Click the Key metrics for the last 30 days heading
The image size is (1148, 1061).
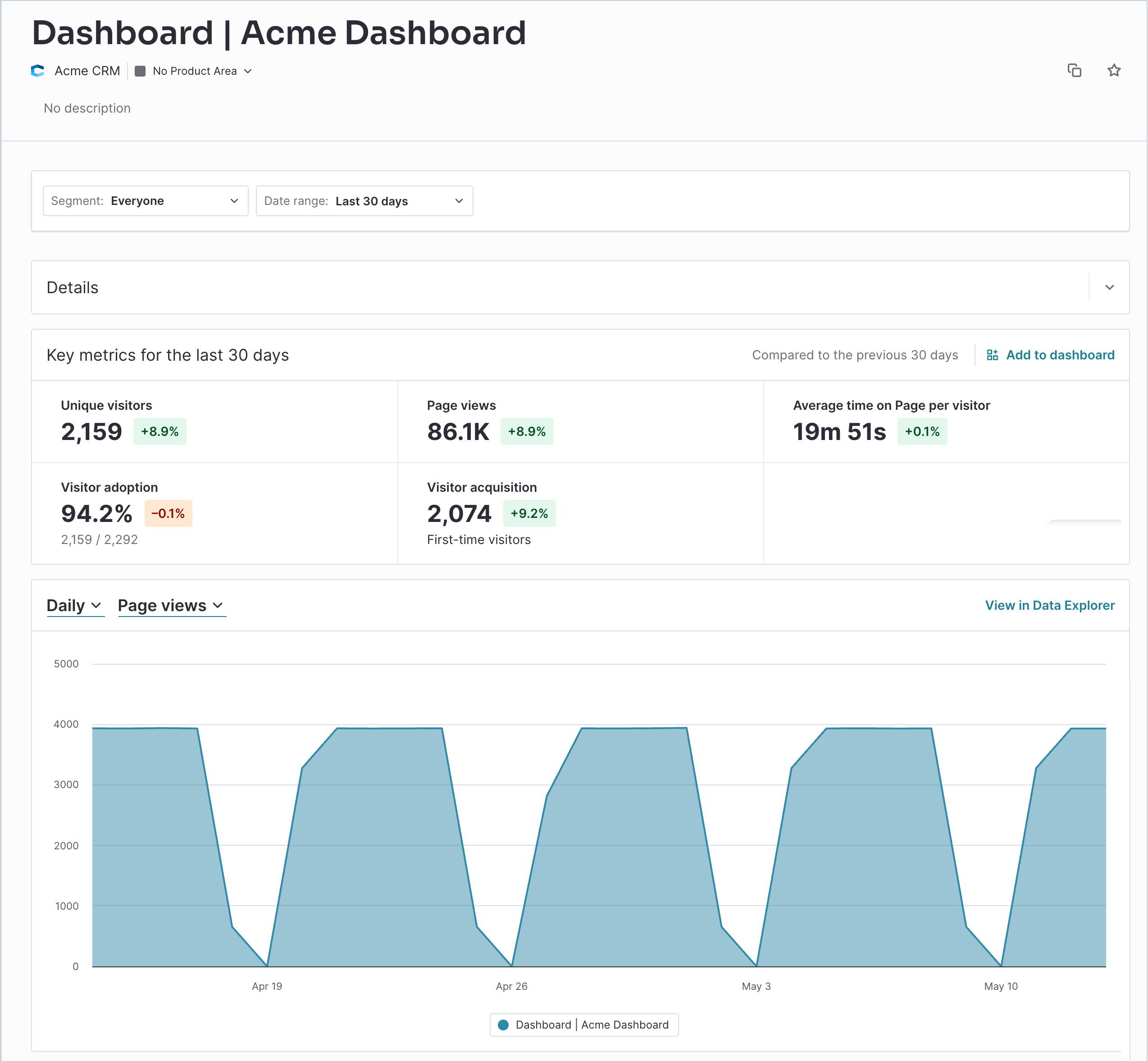pyautogui.click(x=168, y=355)
